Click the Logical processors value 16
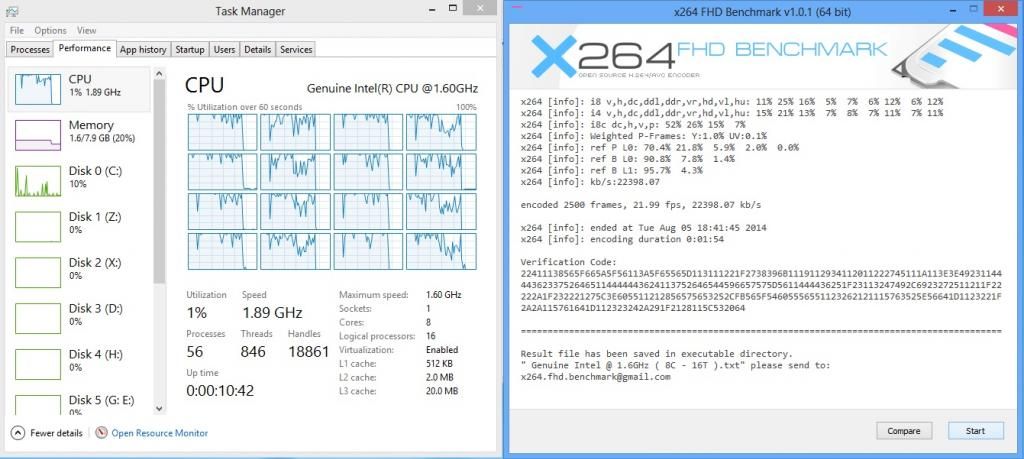This screenshot has width=1024, height=459. (x=430, y=336)
